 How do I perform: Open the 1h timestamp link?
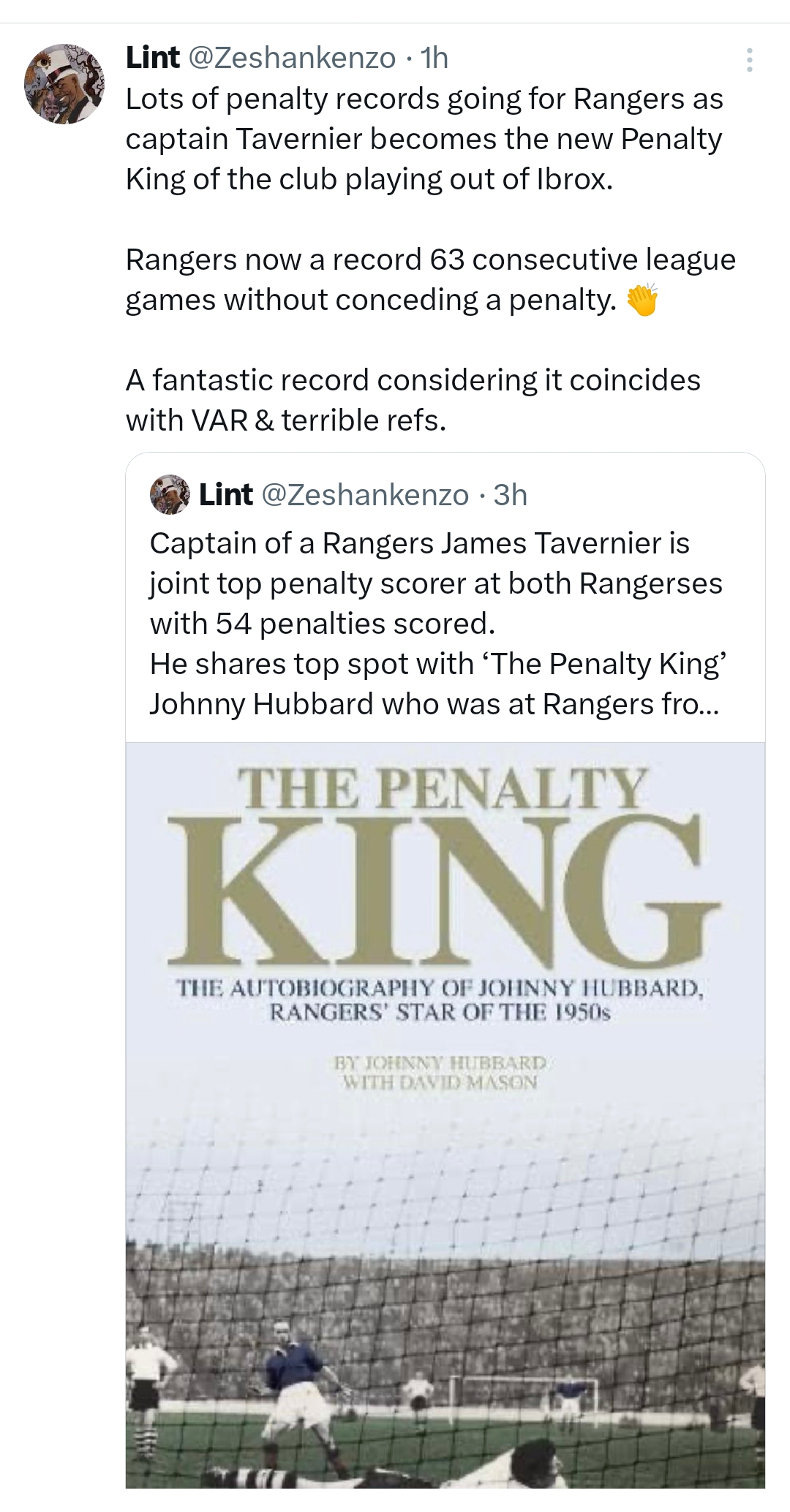(435, 58)
